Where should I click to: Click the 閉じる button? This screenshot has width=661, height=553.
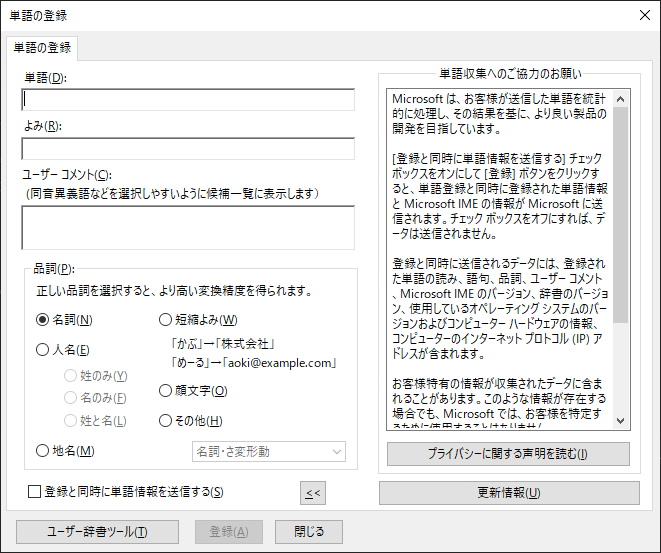tap(309, 532)
